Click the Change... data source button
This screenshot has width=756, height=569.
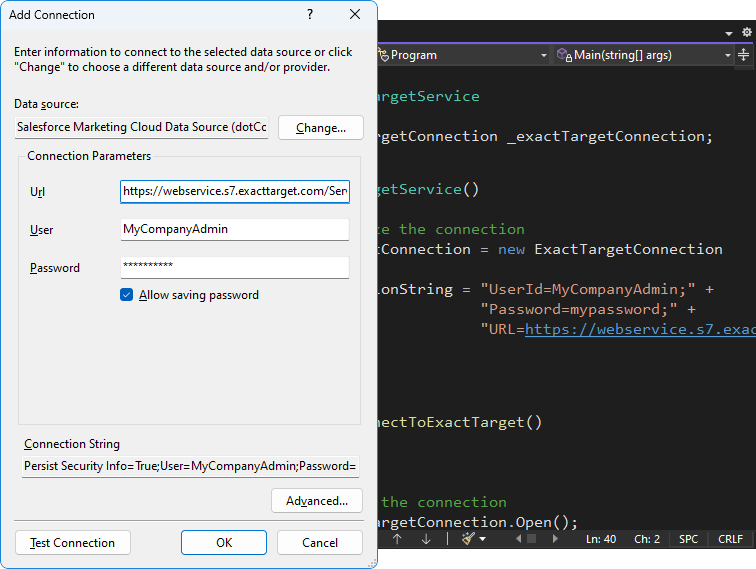[321, 128]
